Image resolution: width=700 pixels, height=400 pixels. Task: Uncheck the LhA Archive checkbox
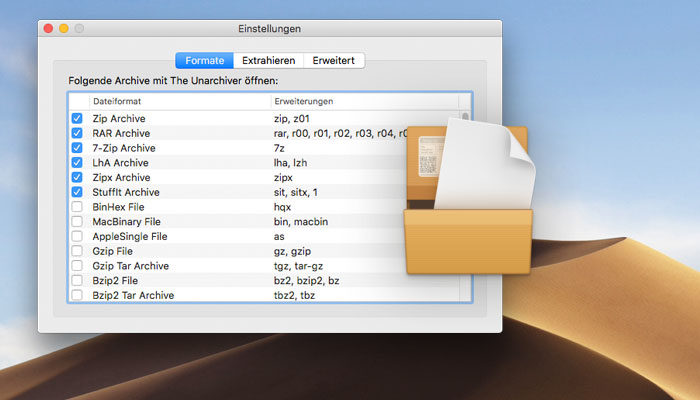point(77,162)
